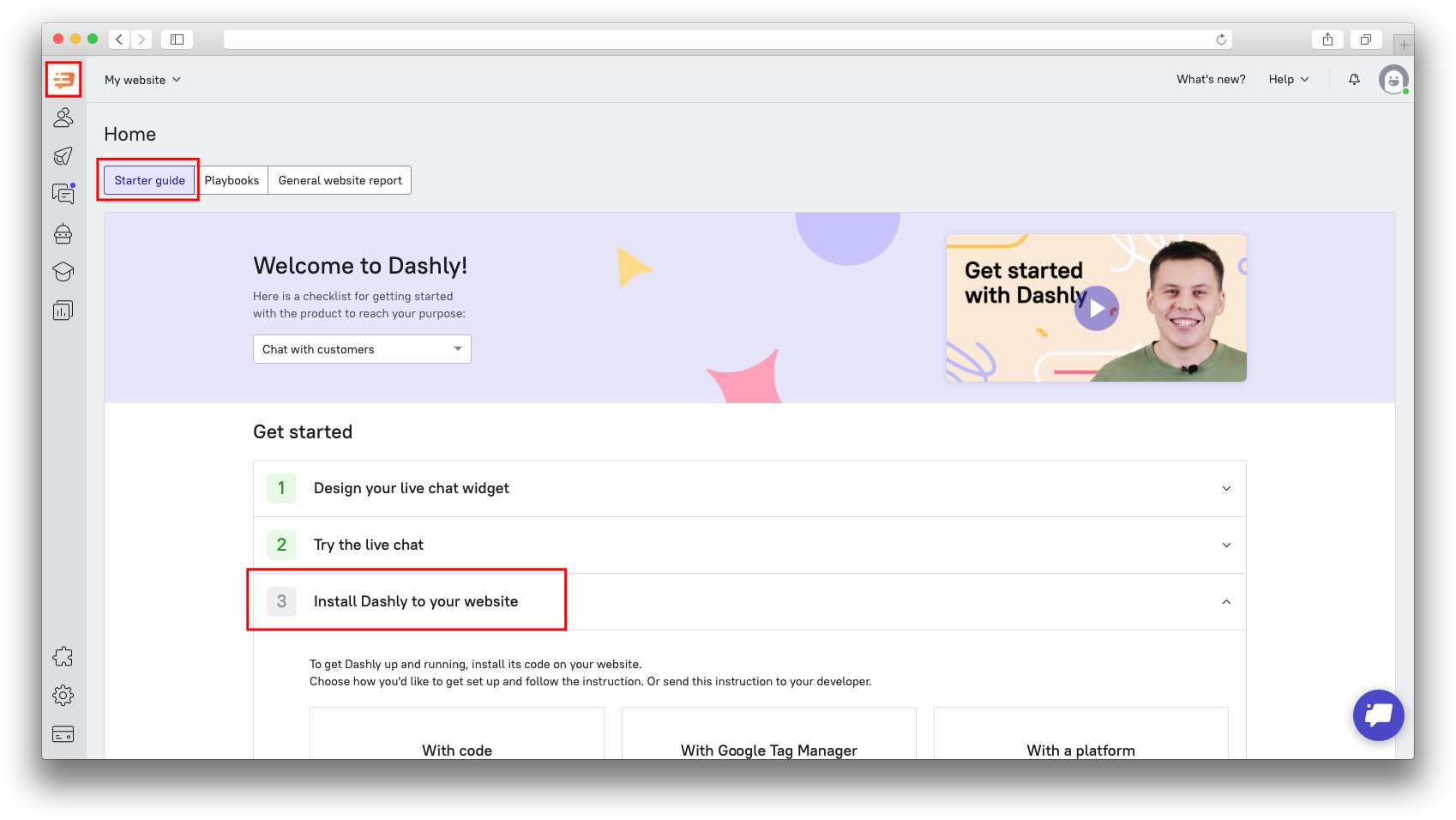Open the Help dropdown menu
The image size is (1456, 820).
tap(1289, 80)
